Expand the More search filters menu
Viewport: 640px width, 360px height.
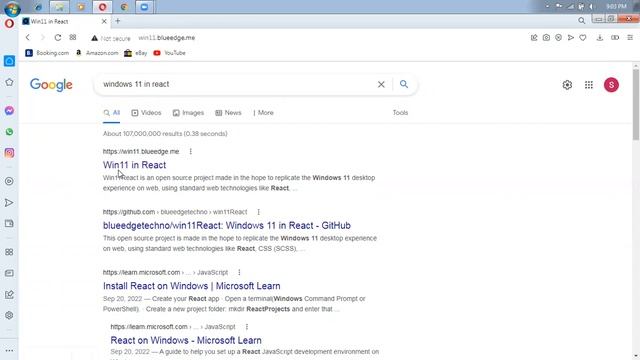tap(263, 113)
